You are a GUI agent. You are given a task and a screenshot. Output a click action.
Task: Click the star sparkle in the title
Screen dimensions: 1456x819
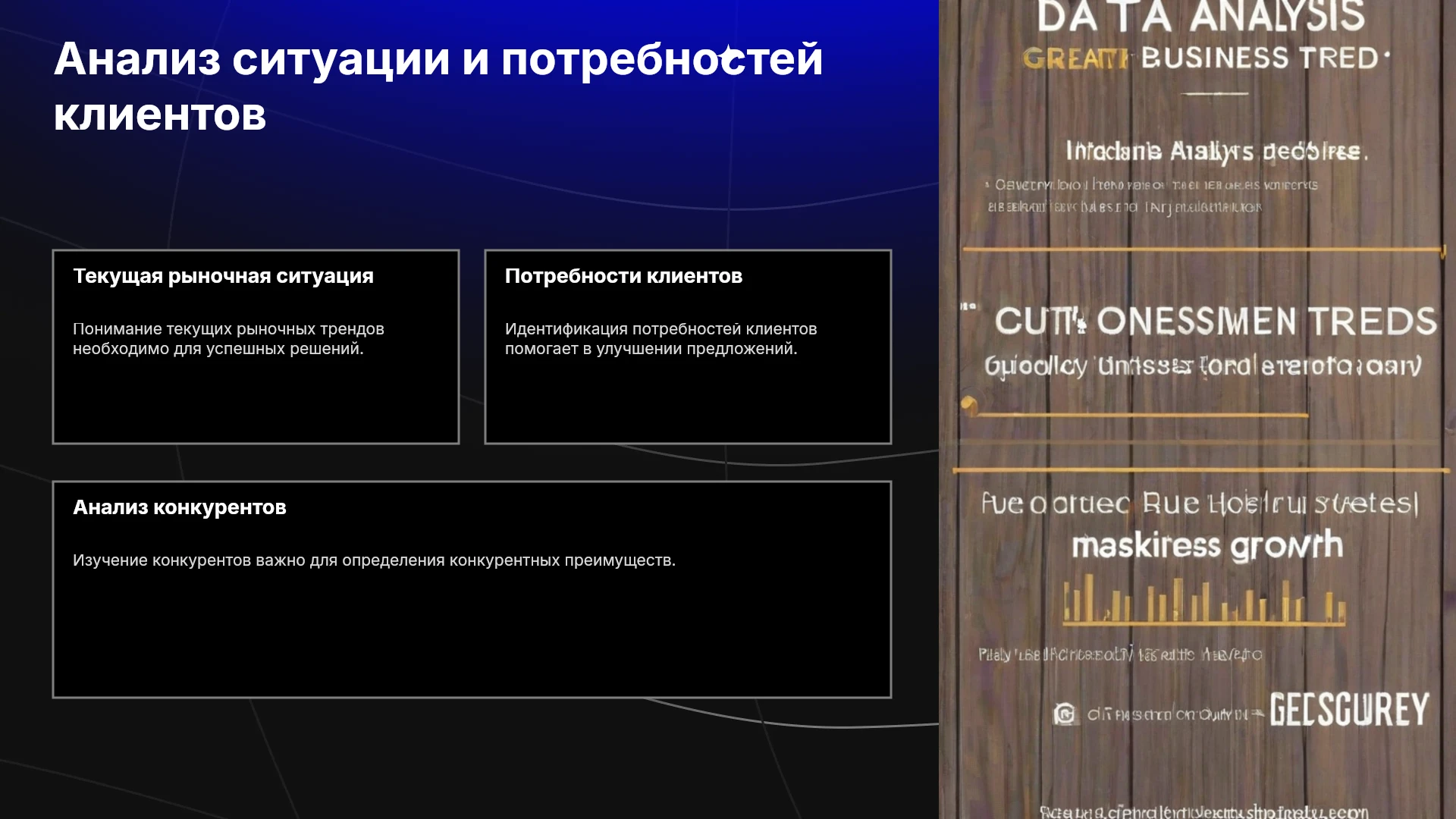728,55
